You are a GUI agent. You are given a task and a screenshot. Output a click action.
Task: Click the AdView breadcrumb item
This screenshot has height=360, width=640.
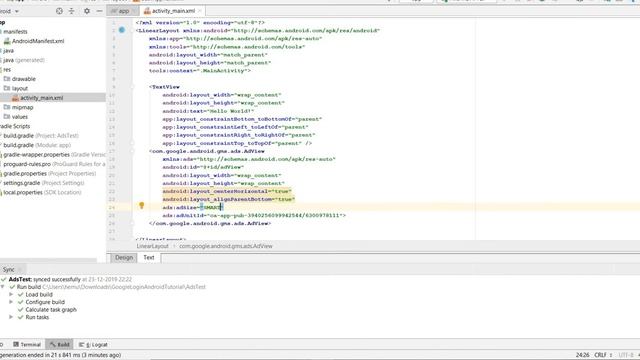click(x=226, y=246)
